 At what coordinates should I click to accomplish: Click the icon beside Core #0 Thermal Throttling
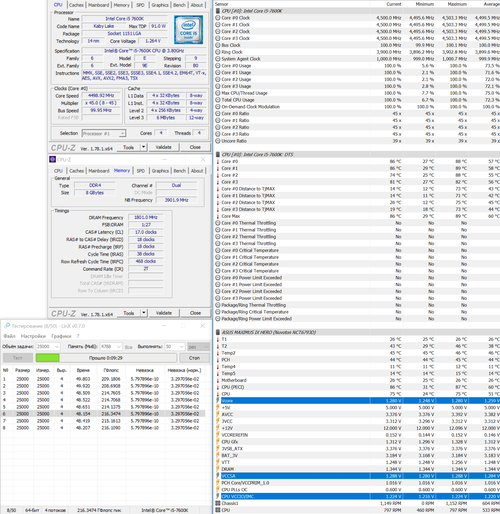(x=218, y=223)
